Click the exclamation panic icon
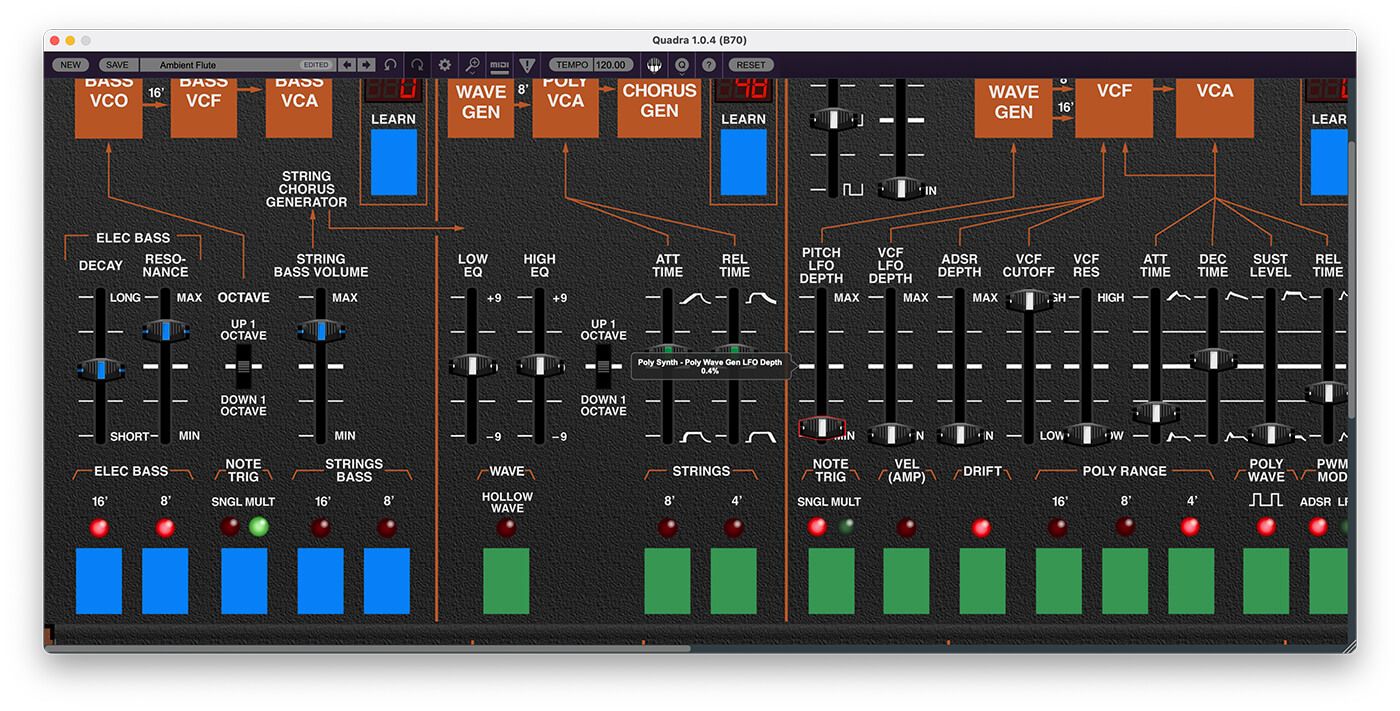1400x711 pixels. (527, 64)
